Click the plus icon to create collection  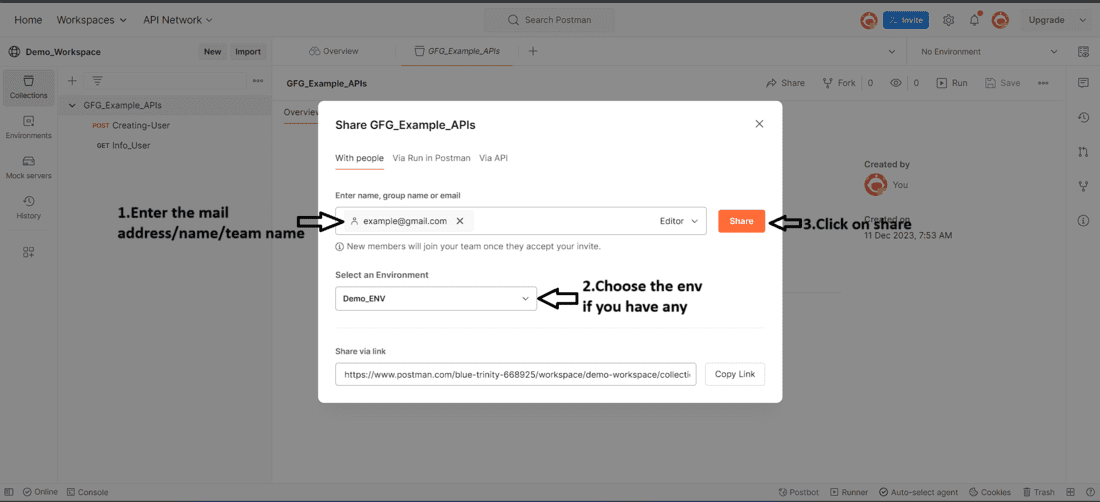(72, 81)
